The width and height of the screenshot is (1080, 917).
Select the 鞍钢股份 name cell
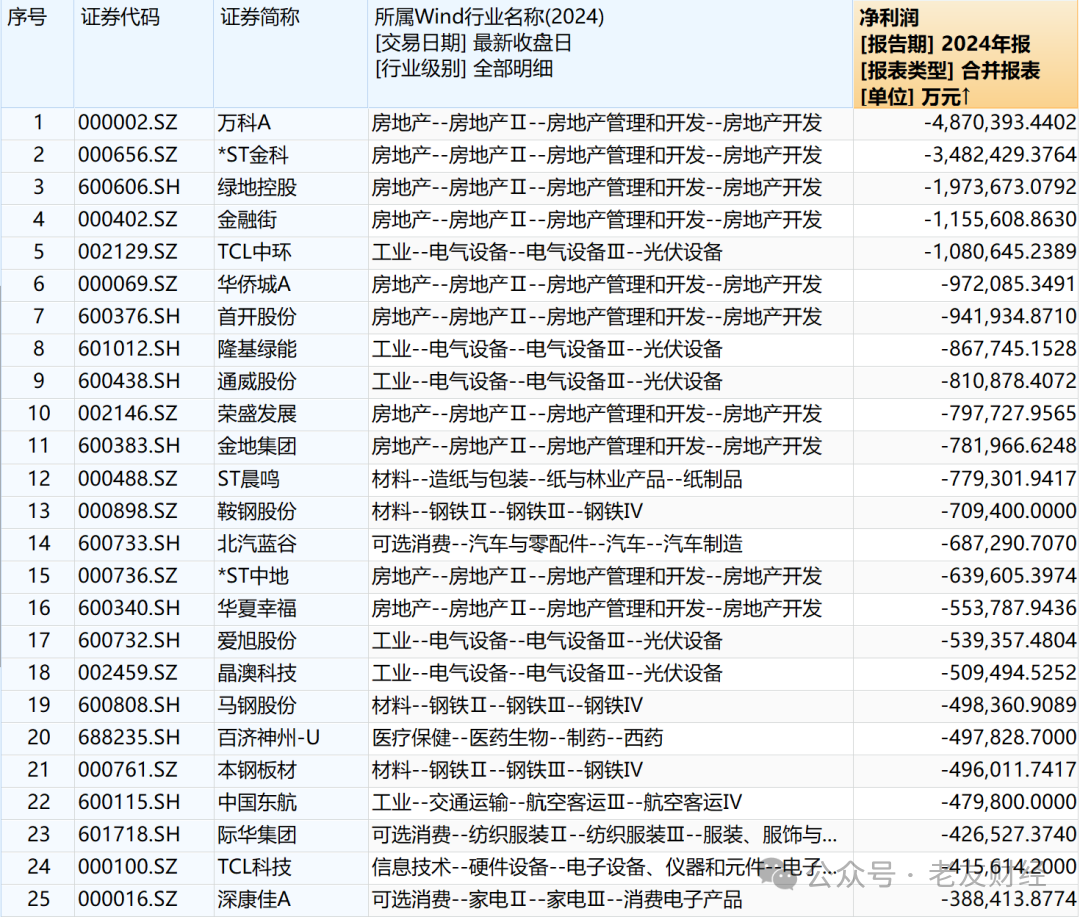(x=291, y=512)
